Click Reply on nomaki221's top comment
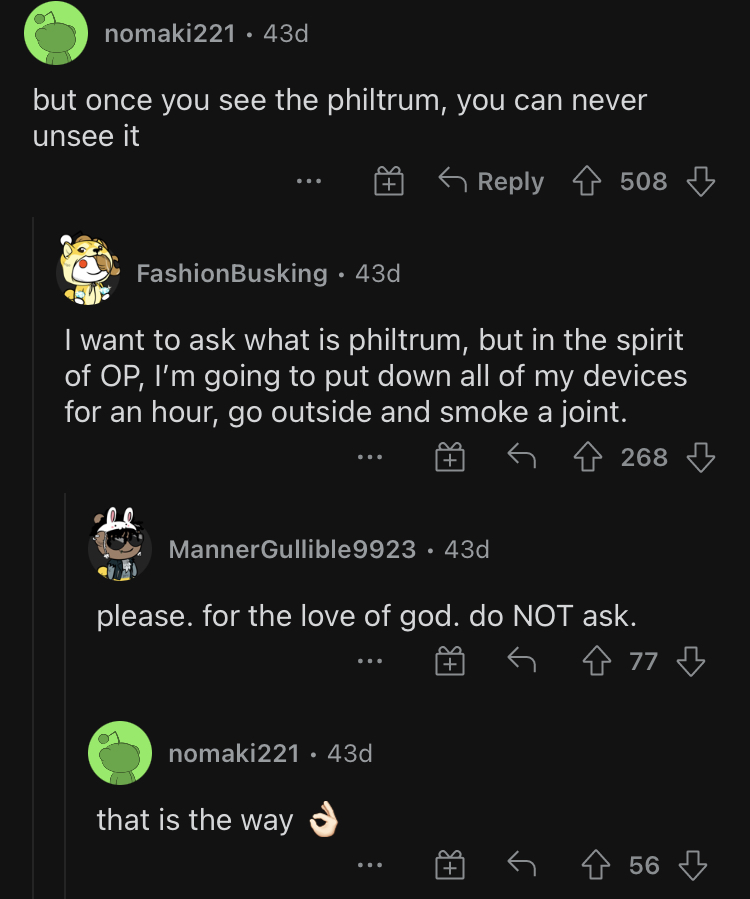This screenshot has width=750, height=899. (491, 181)
